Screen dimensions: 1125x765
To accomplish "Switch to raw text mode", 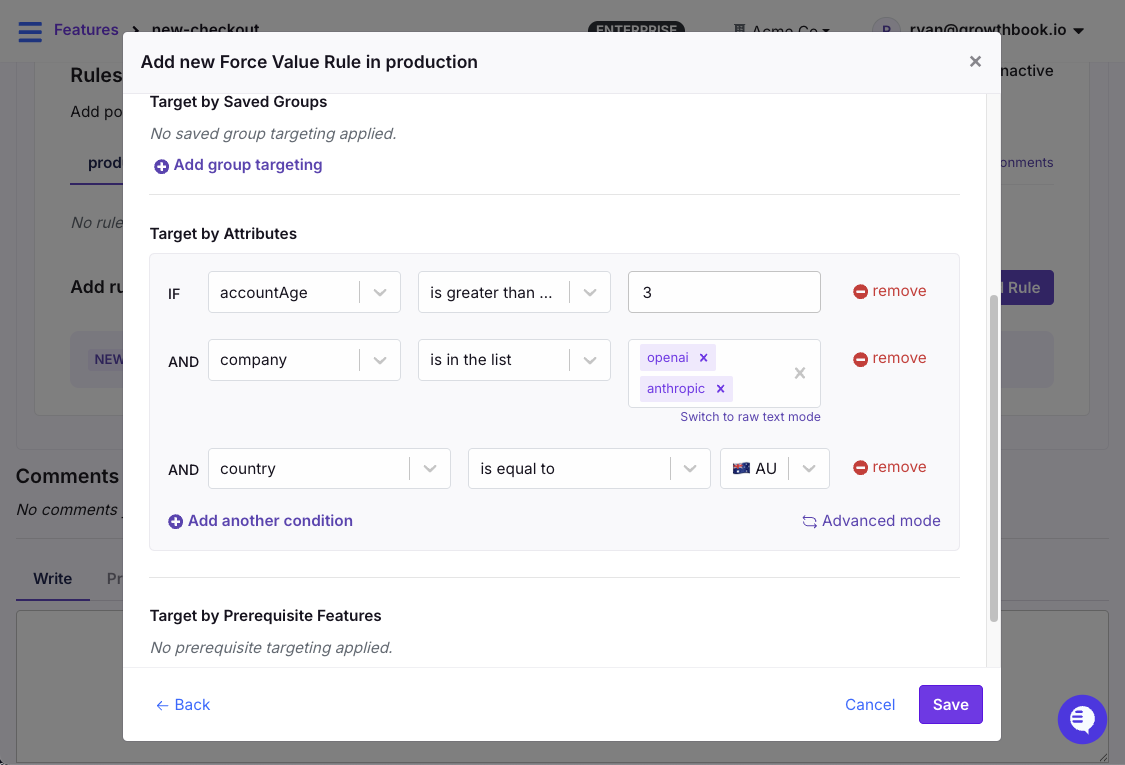I will coord(750,417).
